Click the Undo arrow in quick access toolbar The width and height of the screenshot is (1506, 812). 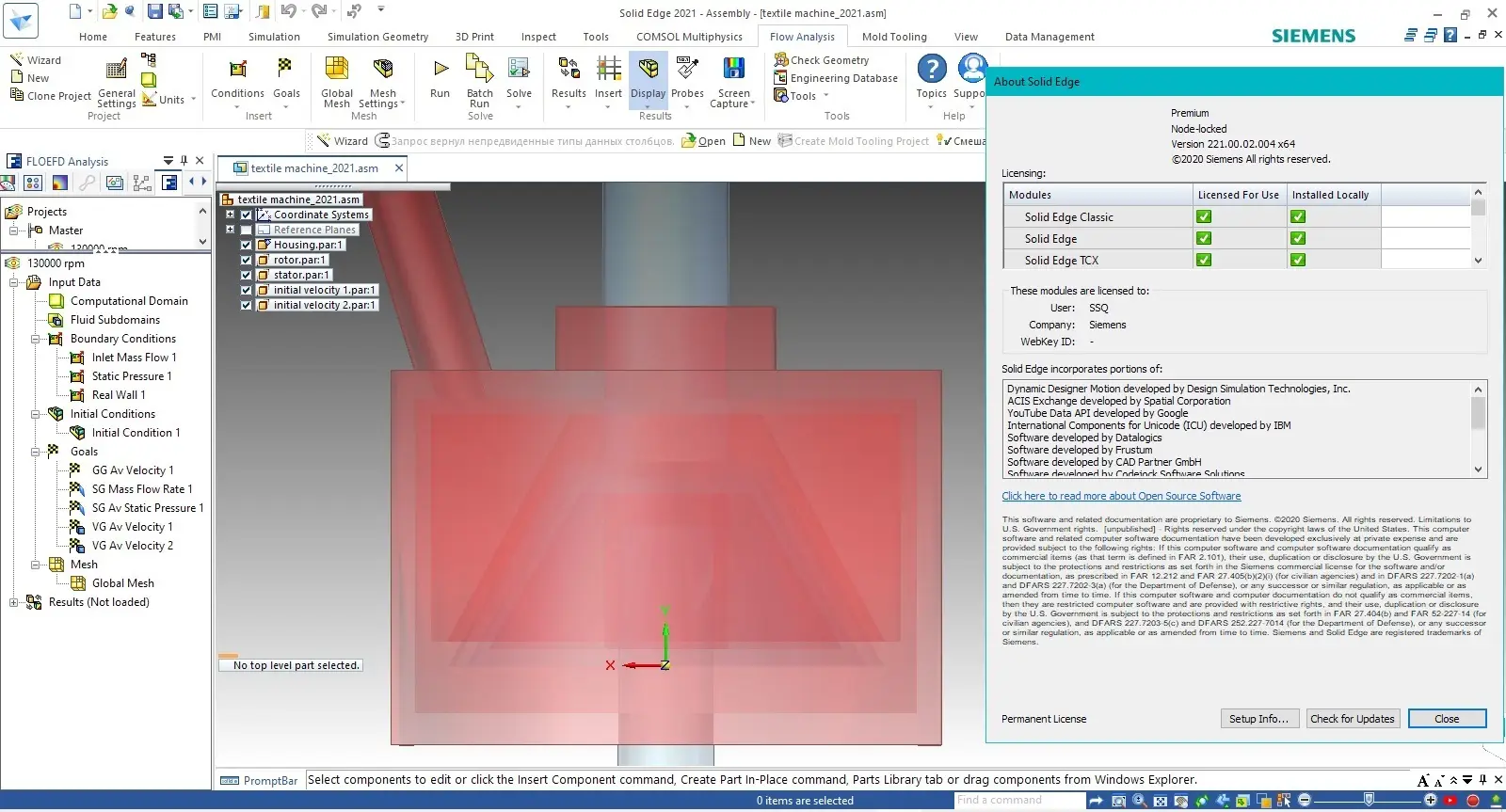288,11
